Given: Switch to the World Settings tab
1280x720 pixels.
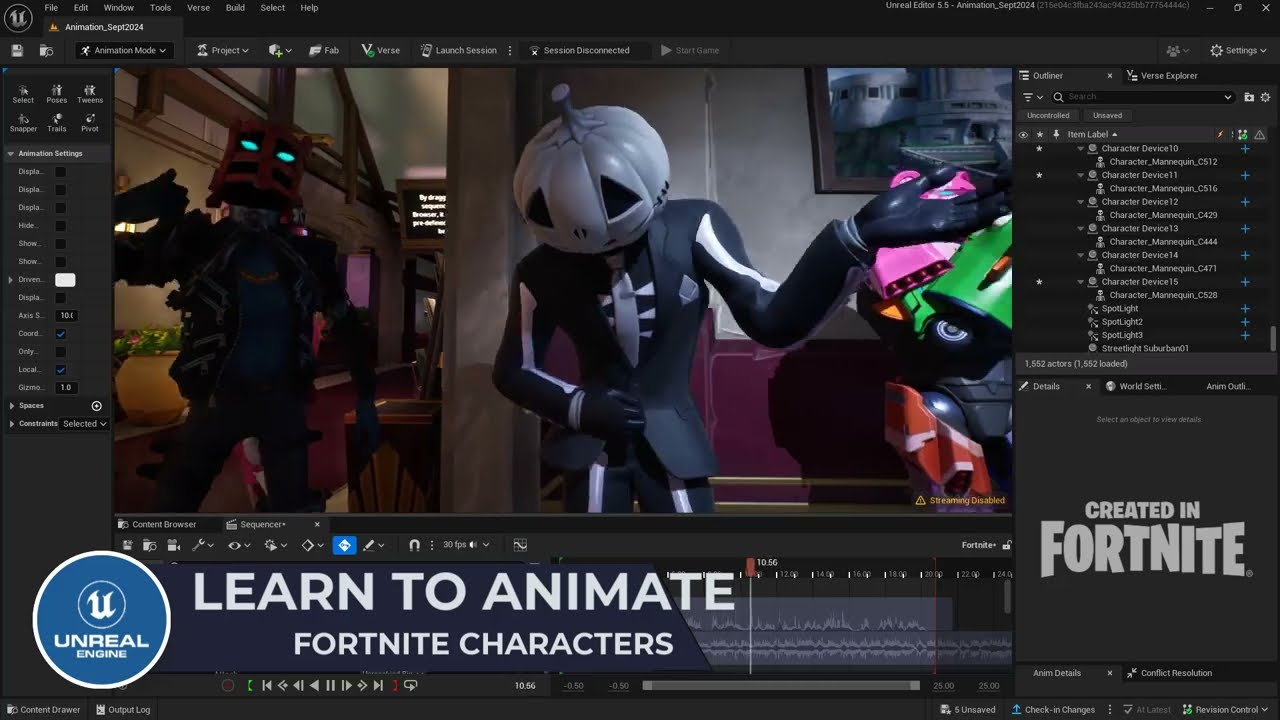Looking at the screenshot, I should (x=1136, y=386).
